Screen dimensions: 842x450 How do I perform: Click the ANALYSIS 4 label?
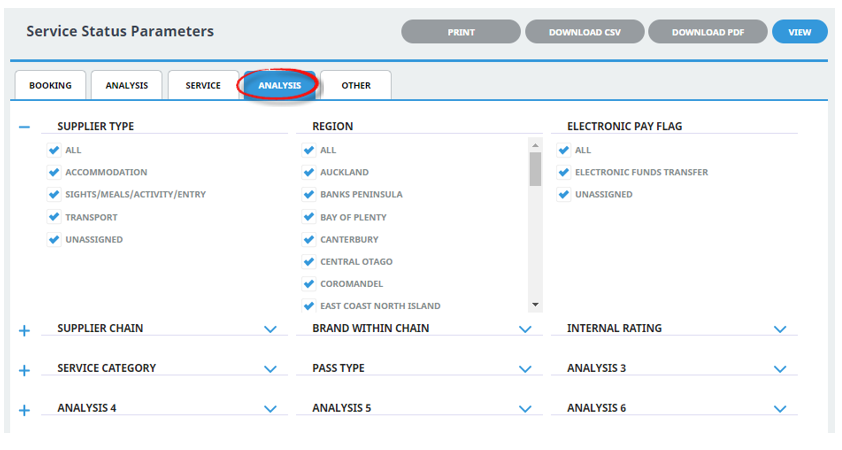(x=87, y=408)
